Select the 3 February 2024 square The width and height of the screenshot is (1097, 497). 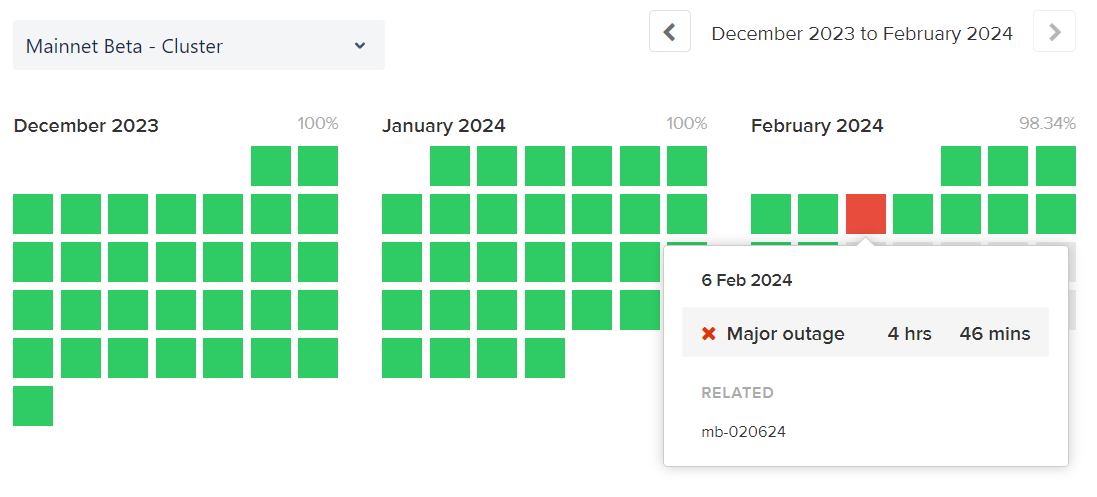click(x=1056, y=166)
